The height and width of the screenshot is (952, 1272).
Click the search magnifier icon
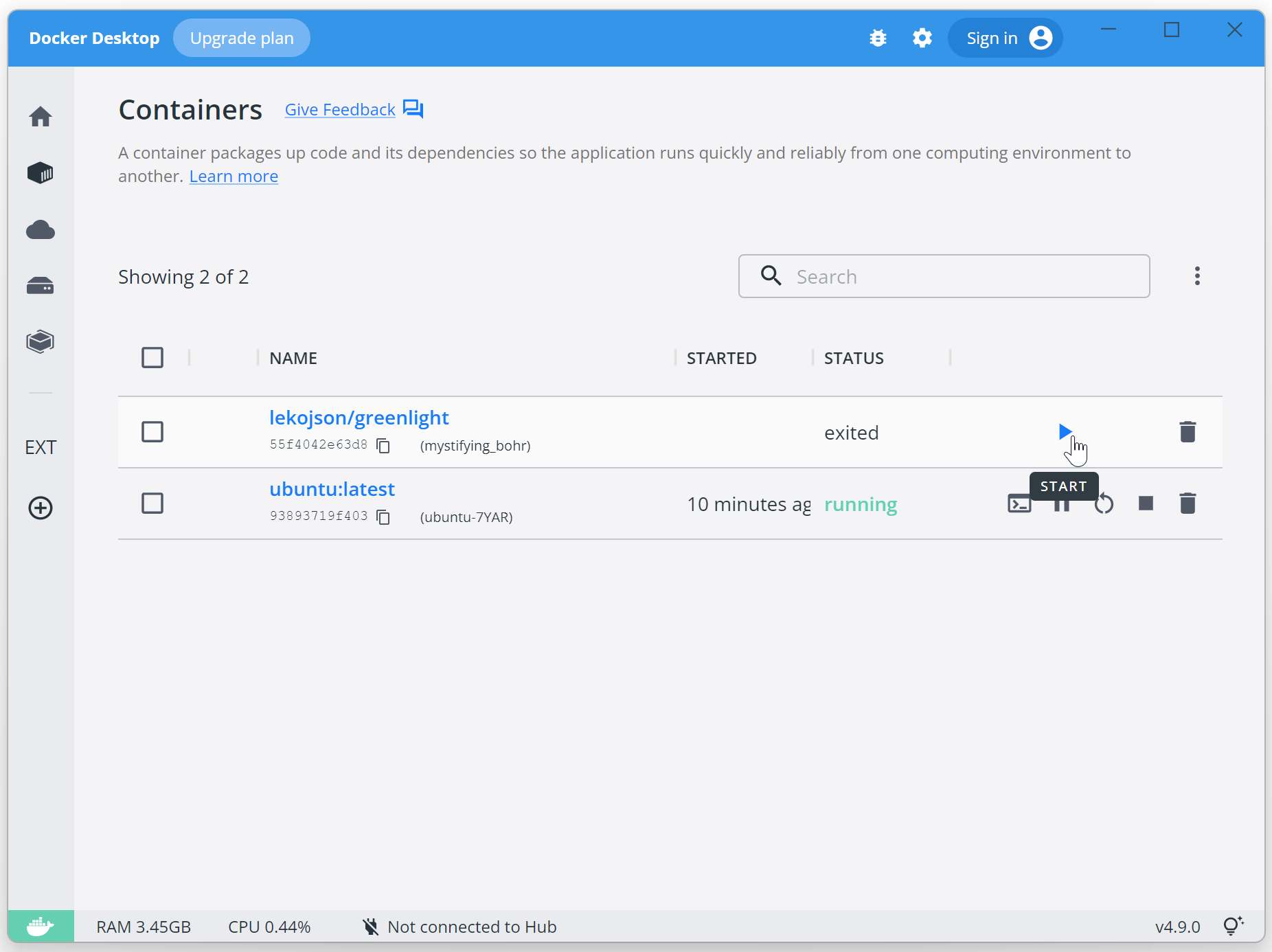click(x=771, y=276)
